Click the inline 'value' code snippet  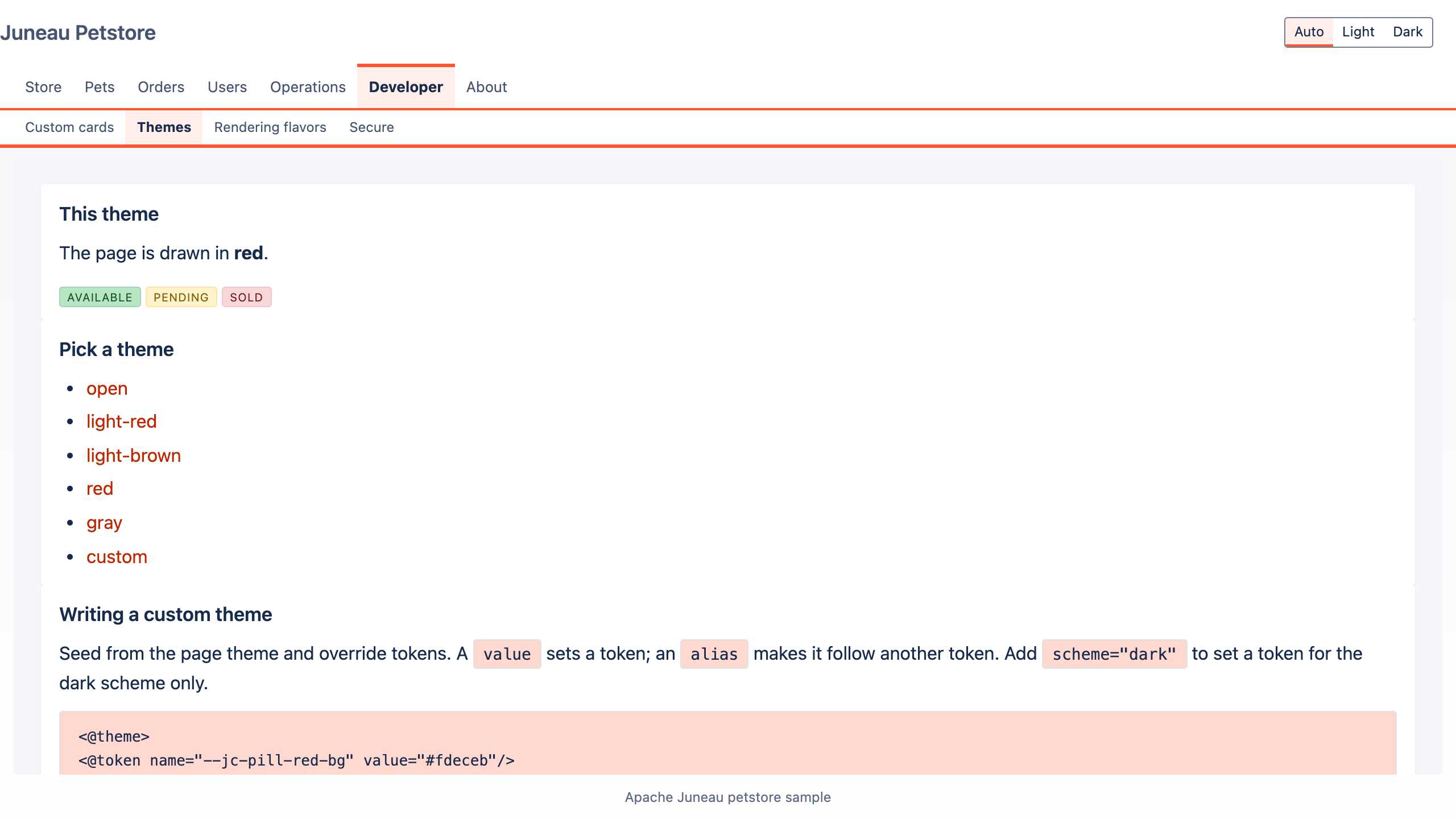click(x=507, y=654)
